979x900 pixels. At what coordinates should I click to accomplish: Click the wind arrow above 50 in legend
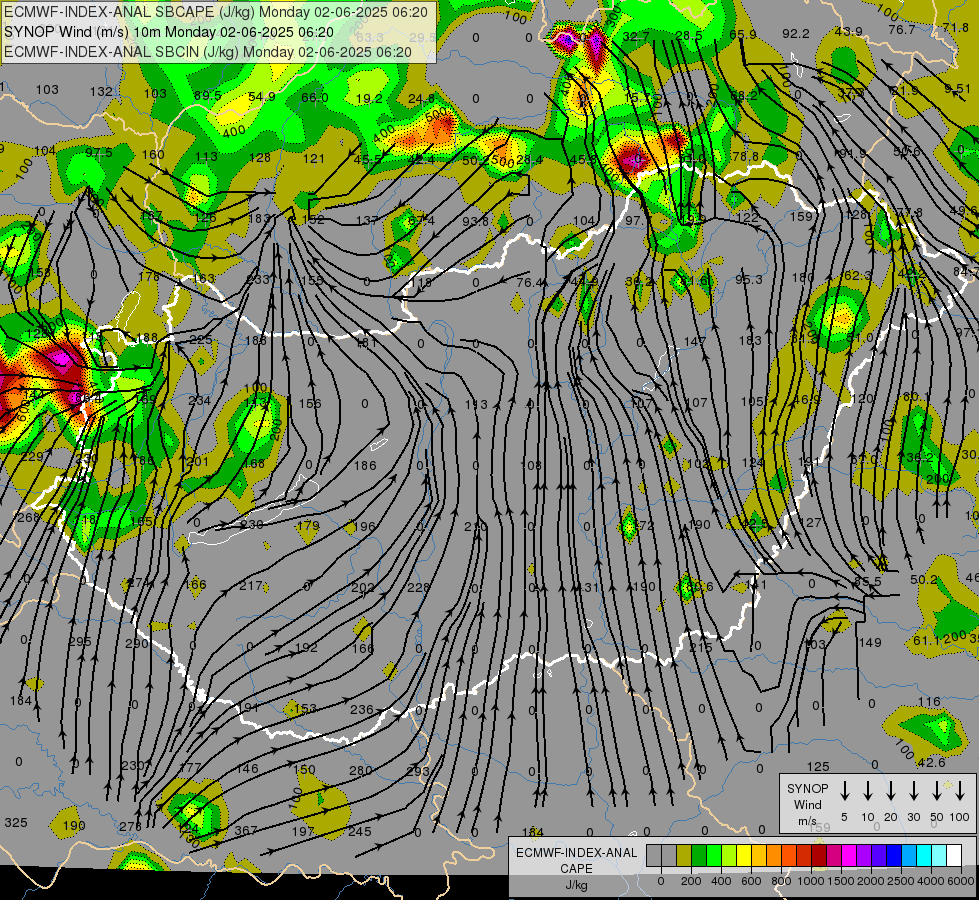click(x=937, y=791)
